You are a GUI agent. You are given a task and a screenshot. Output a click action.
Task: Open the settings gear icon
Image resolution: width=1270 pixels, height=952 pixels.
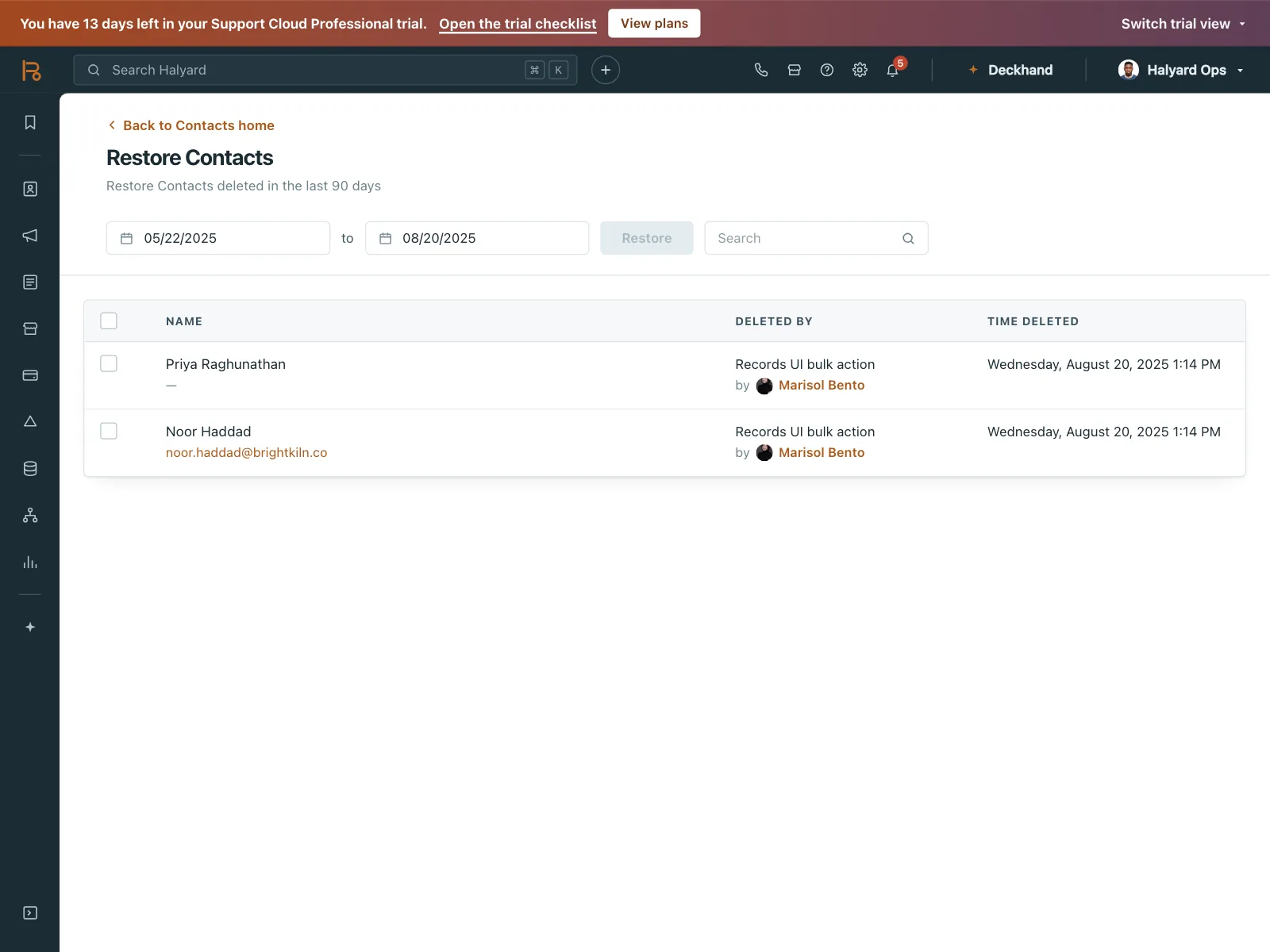[860, 70]
